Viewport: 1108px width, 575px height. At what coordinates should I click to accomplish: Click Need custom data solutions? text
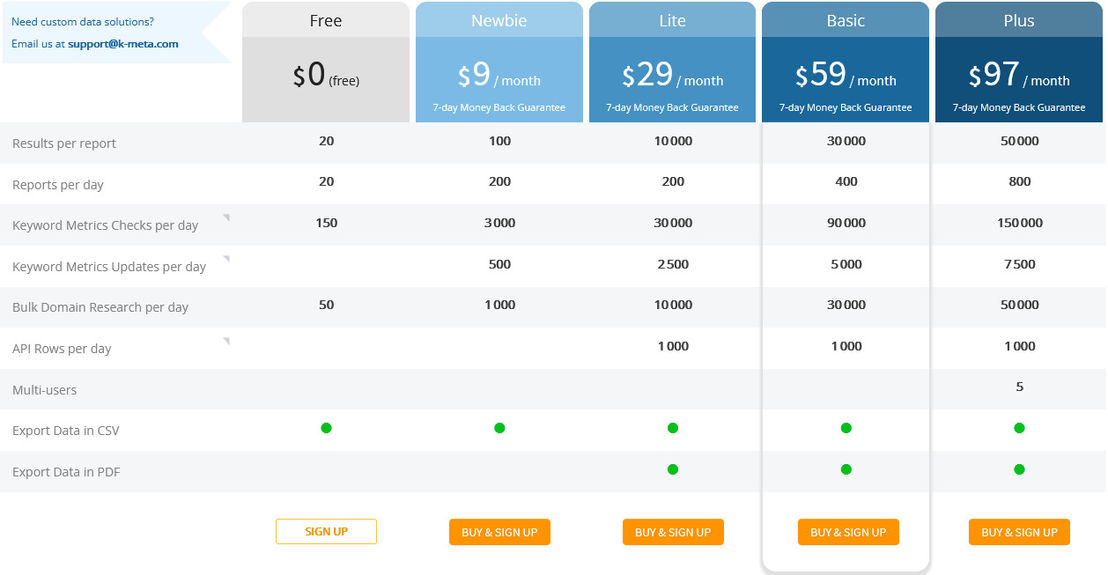tap(83, 22)
